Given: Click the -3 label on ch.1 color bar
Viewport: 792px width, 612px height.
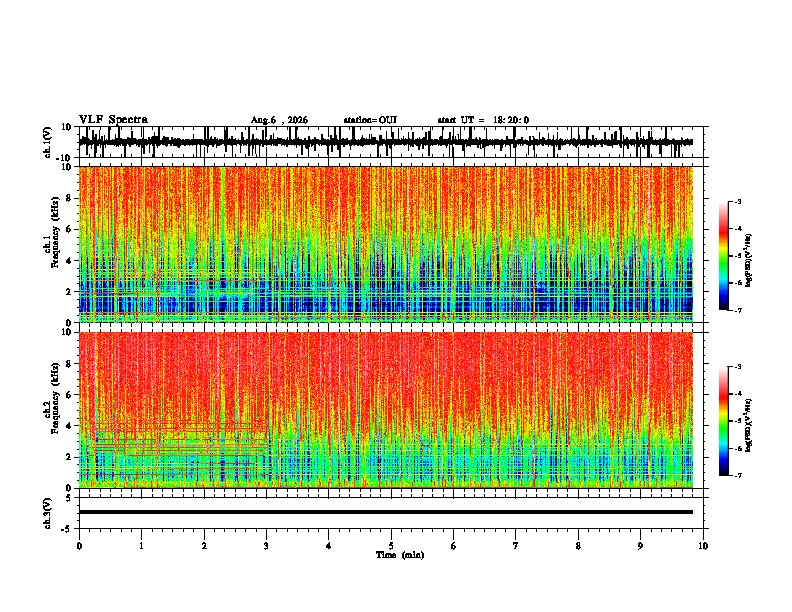Looking at the screenshot, I should coord(737,202).
